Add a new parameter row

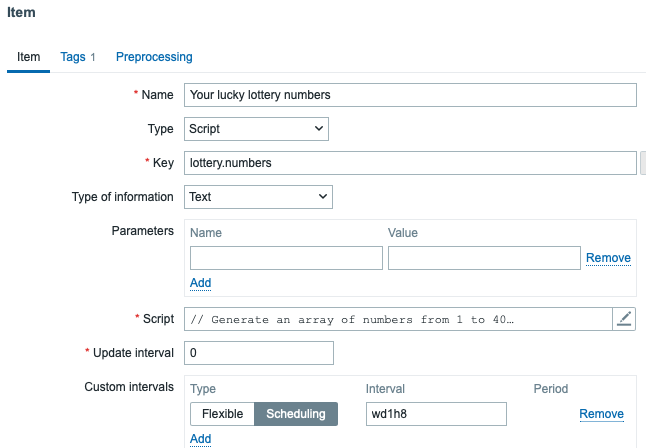[x=200, y=283]
